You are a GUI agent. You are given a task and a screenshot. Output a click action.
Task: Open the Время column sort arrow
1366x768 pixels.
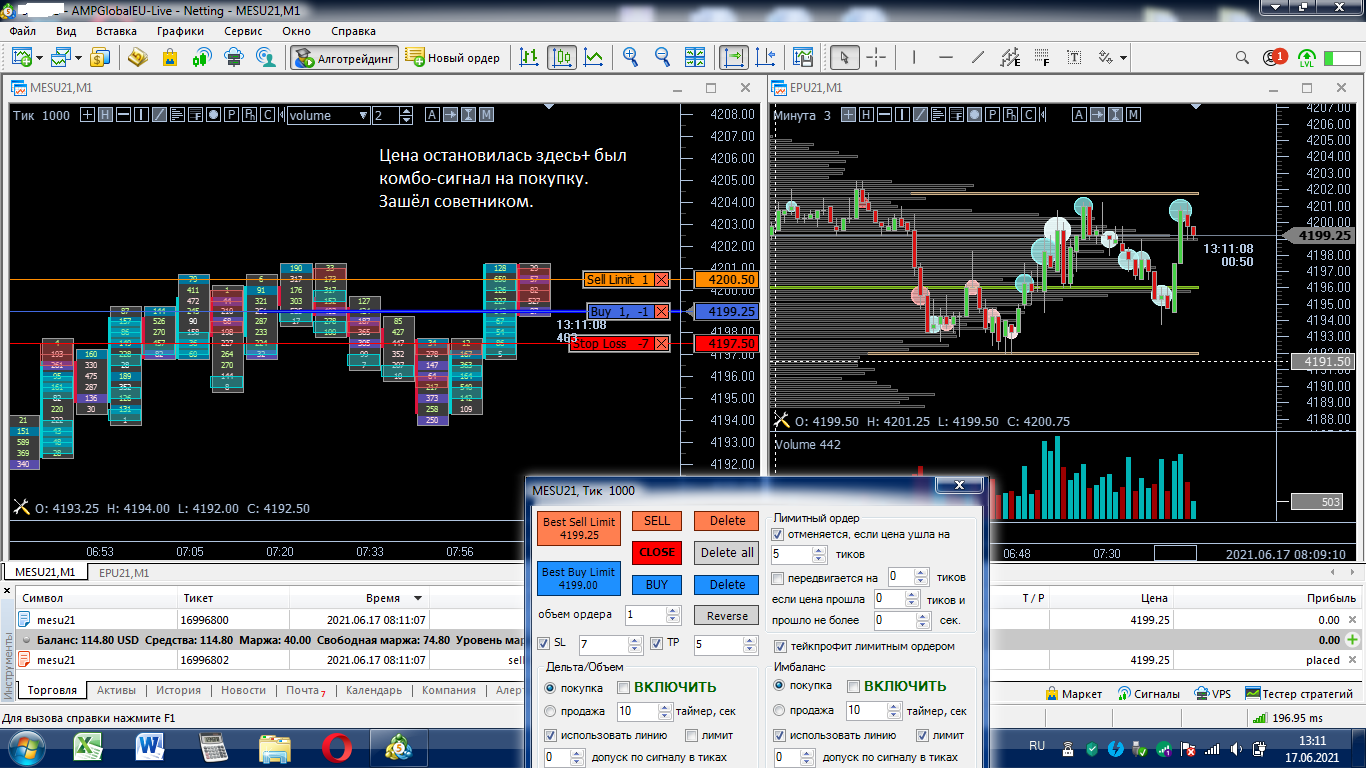pos(418,598)
